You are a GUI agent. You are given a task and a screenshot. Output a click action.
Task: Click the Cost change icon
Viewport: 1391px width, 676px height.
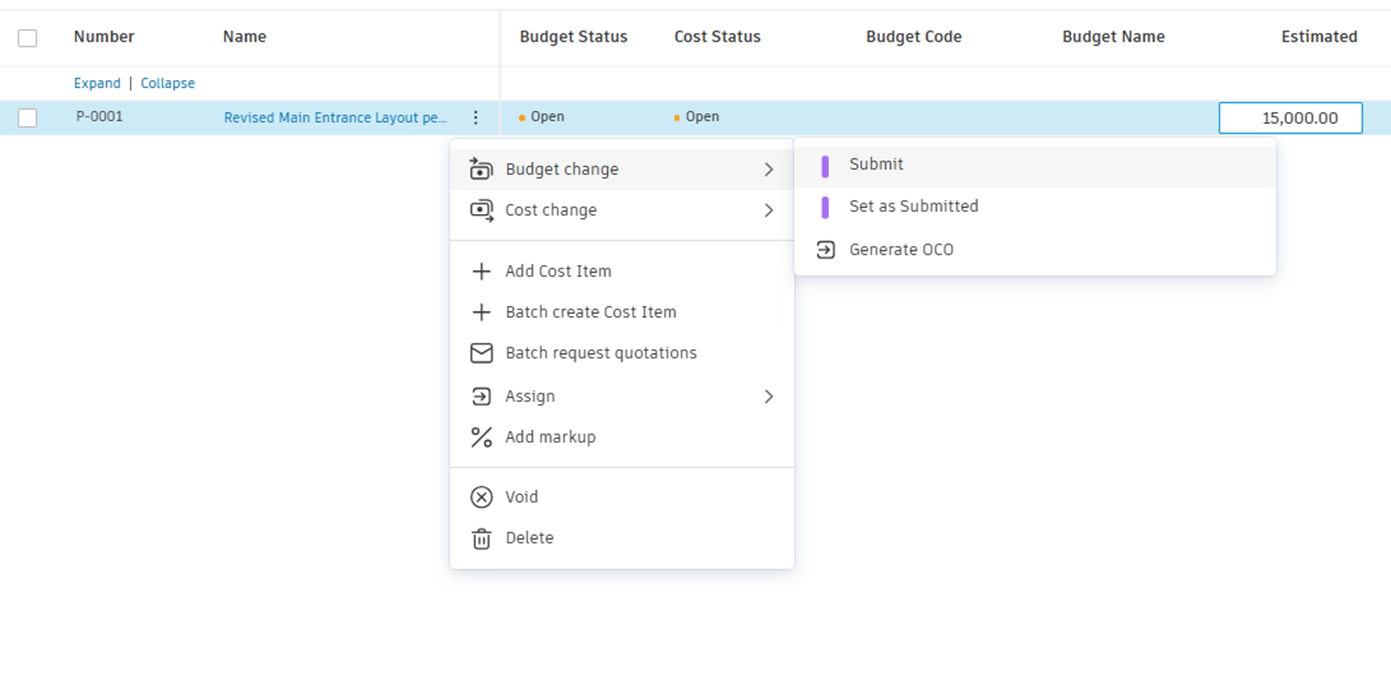[481, 210]
